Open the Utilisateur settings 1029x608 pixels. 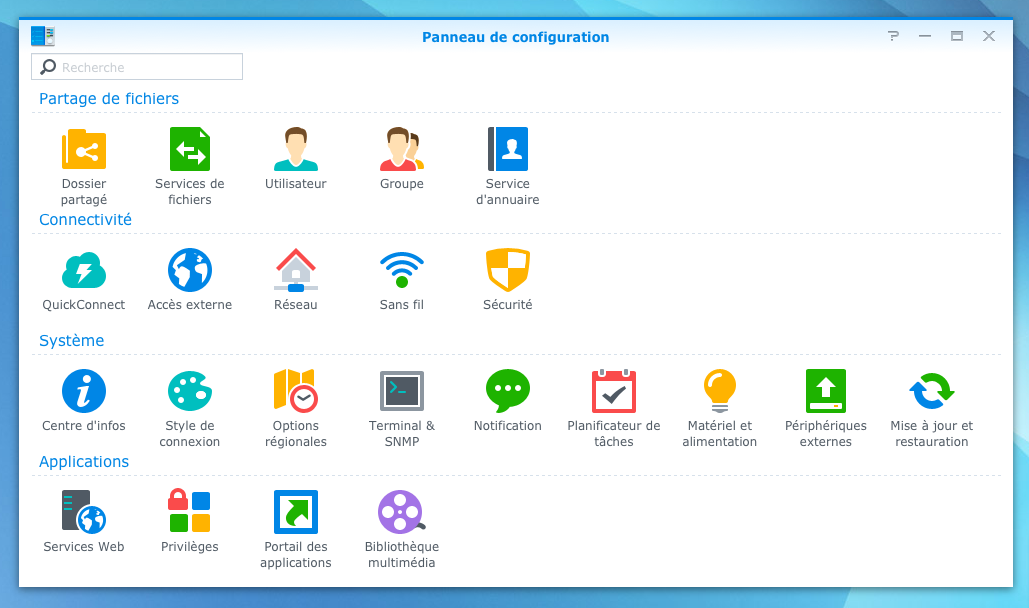(295, 149)
